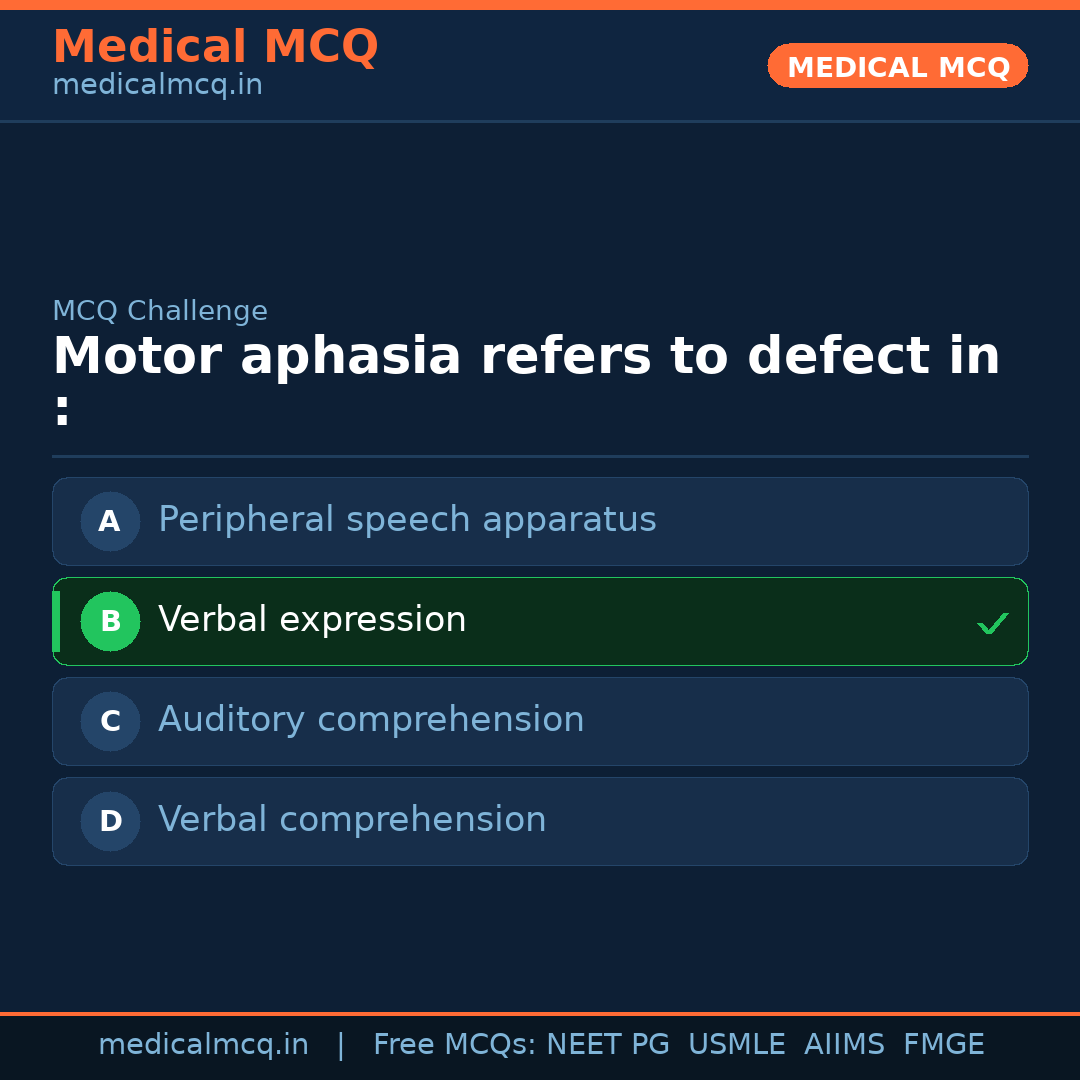The height and width of the screenshot is (1080, 1080).
Task: Click the Medical MCQ header title
Action: (x=215, y=47)
